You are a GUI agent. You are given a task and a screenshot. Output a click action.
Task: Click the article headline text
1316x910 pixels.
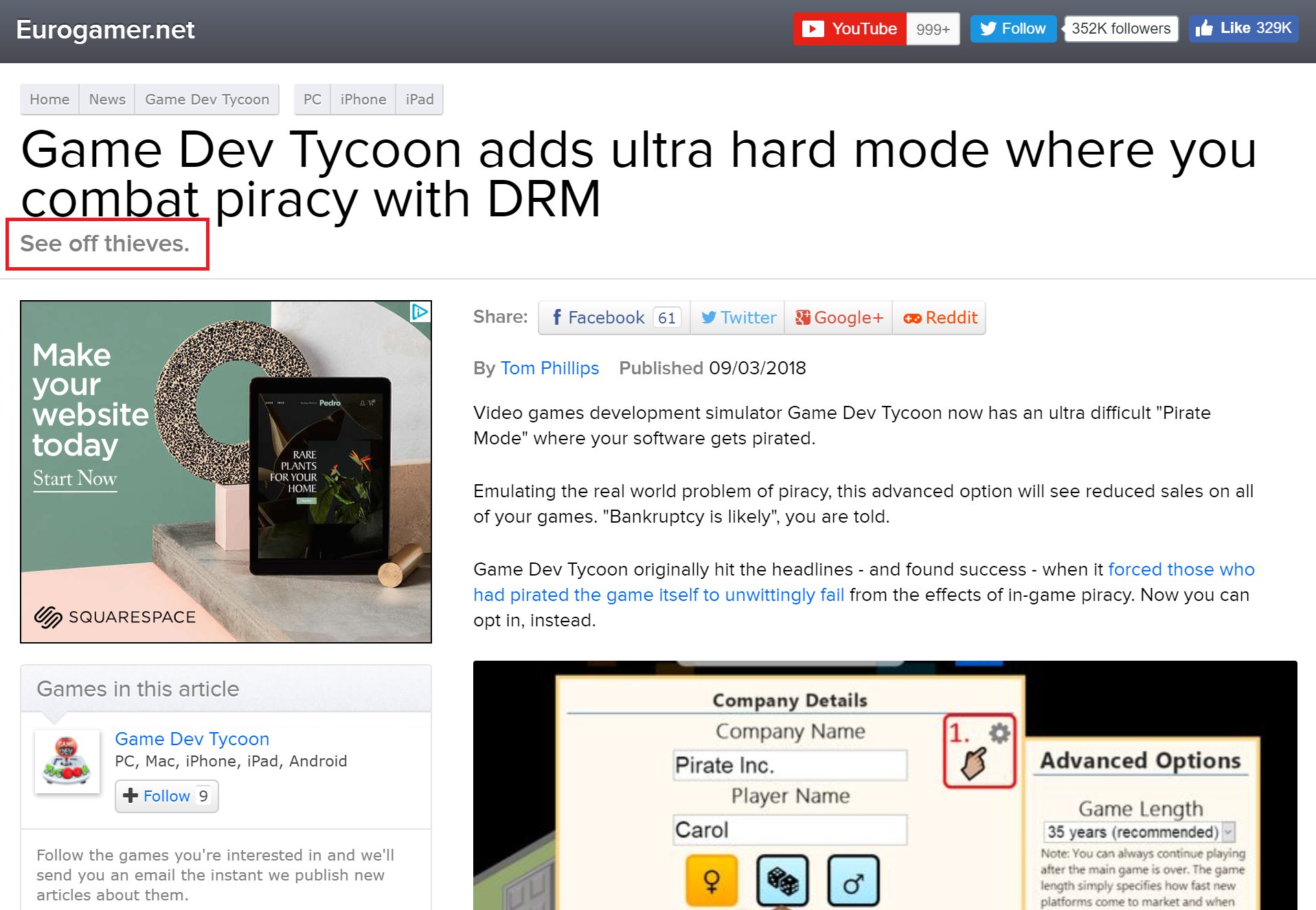click(639, 174)
